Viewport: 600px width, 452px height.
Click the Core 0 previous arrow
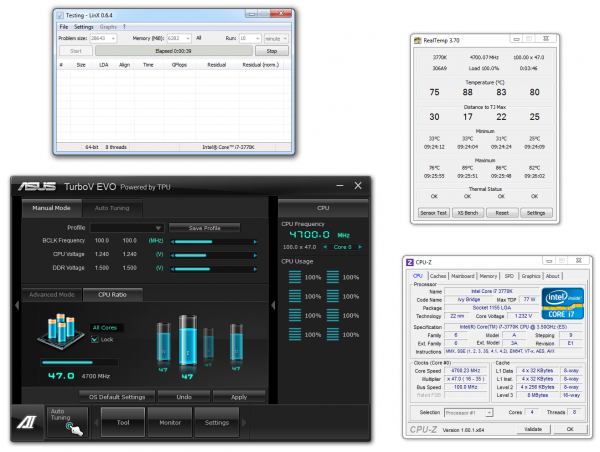[x=325, y=247]
